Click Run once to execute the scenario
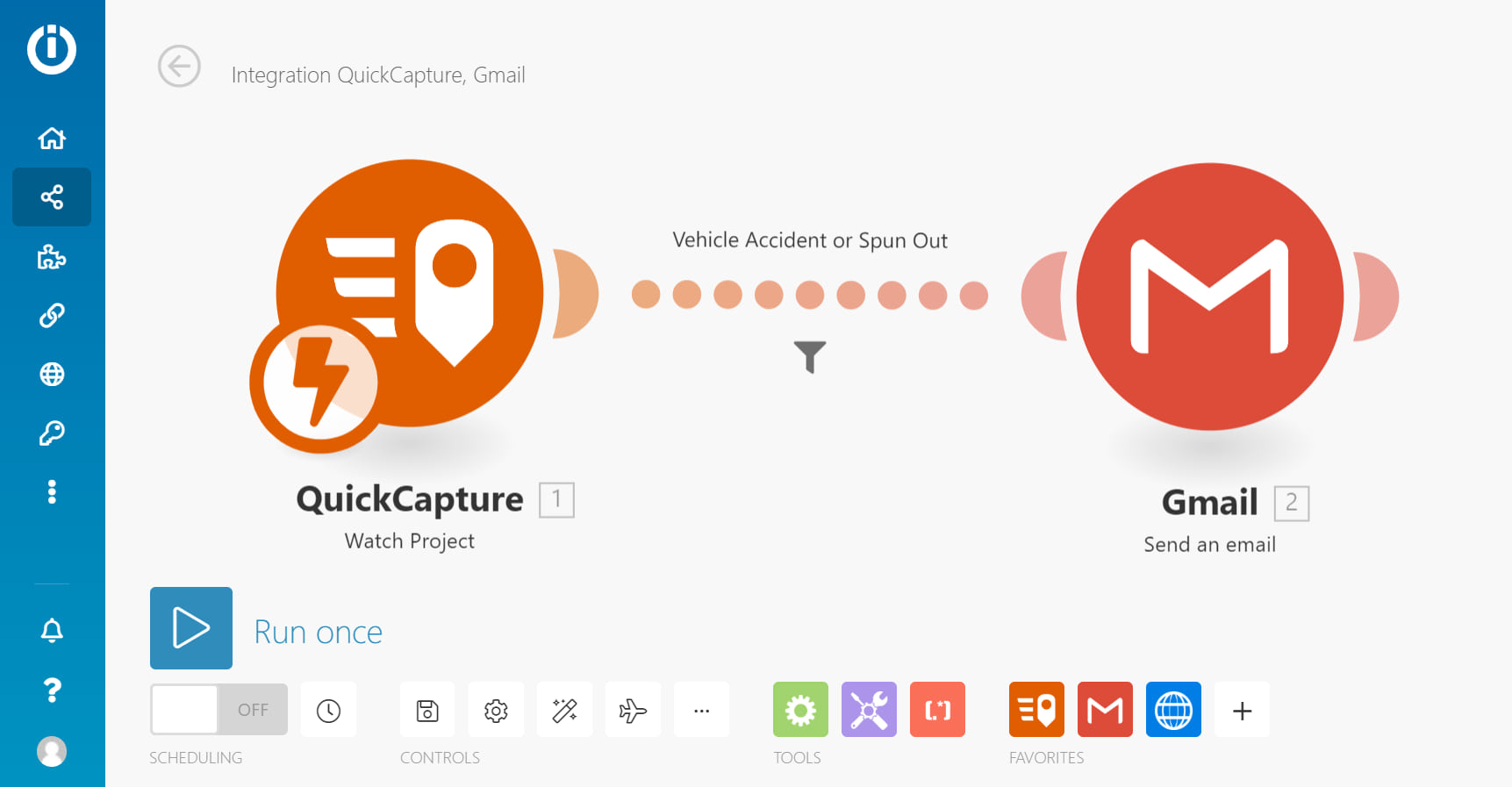This screenshot has width=1512, height=787. coord(190,628)
